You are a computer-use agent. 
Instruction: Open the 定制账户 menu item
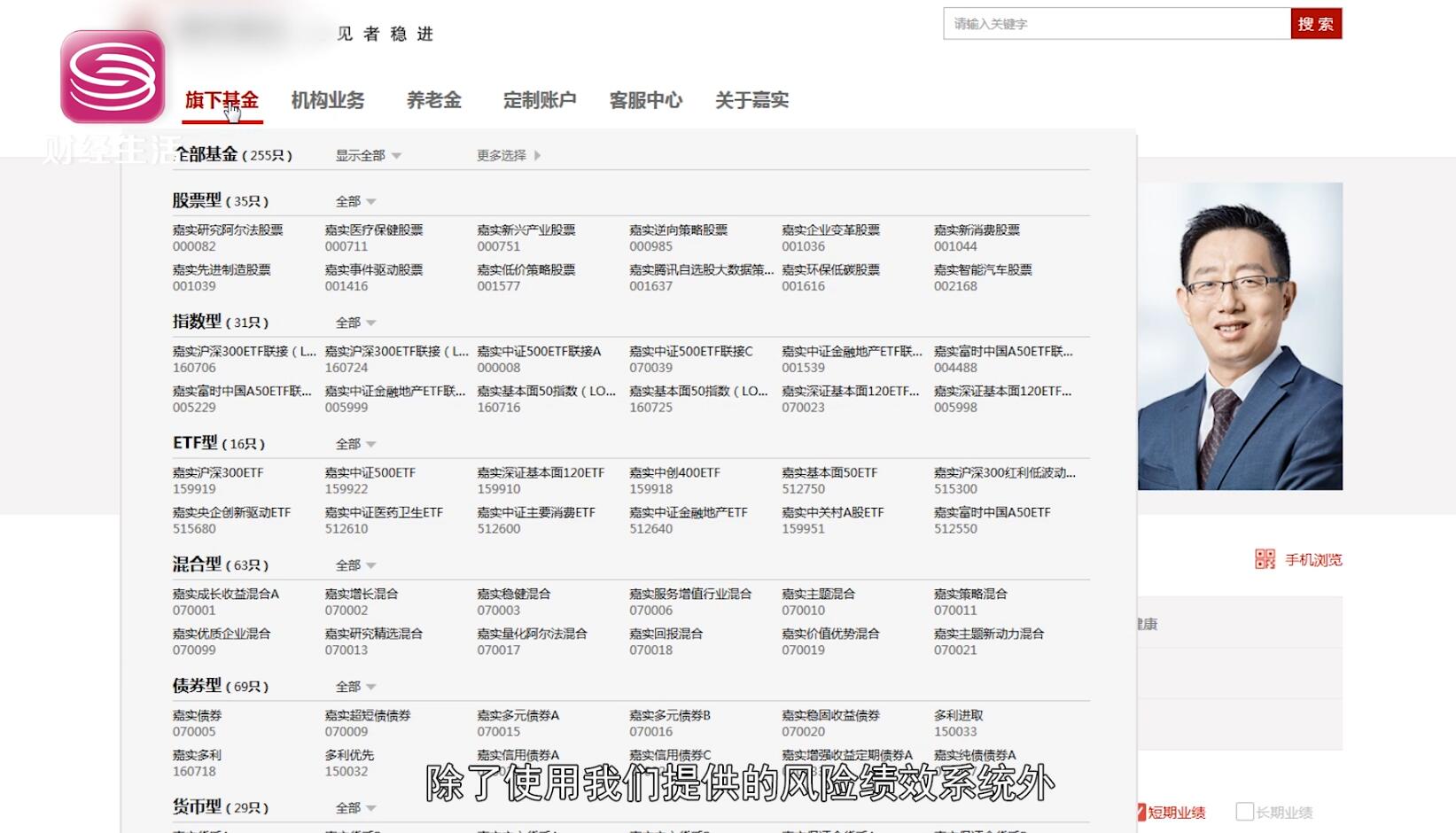coord(541,100)
